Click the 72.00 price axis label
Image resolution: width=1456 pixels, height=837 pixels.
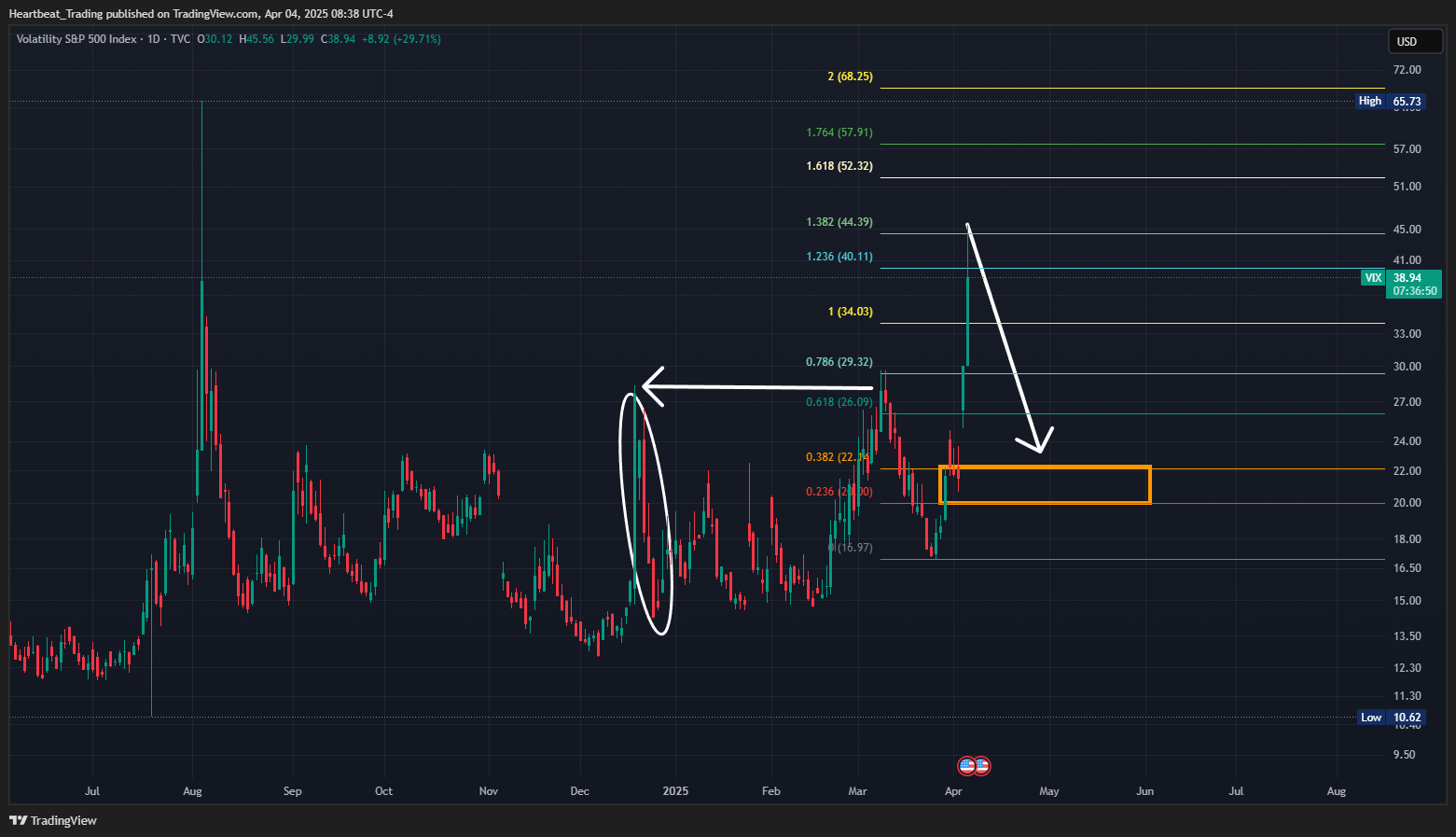click(1407, 70)
